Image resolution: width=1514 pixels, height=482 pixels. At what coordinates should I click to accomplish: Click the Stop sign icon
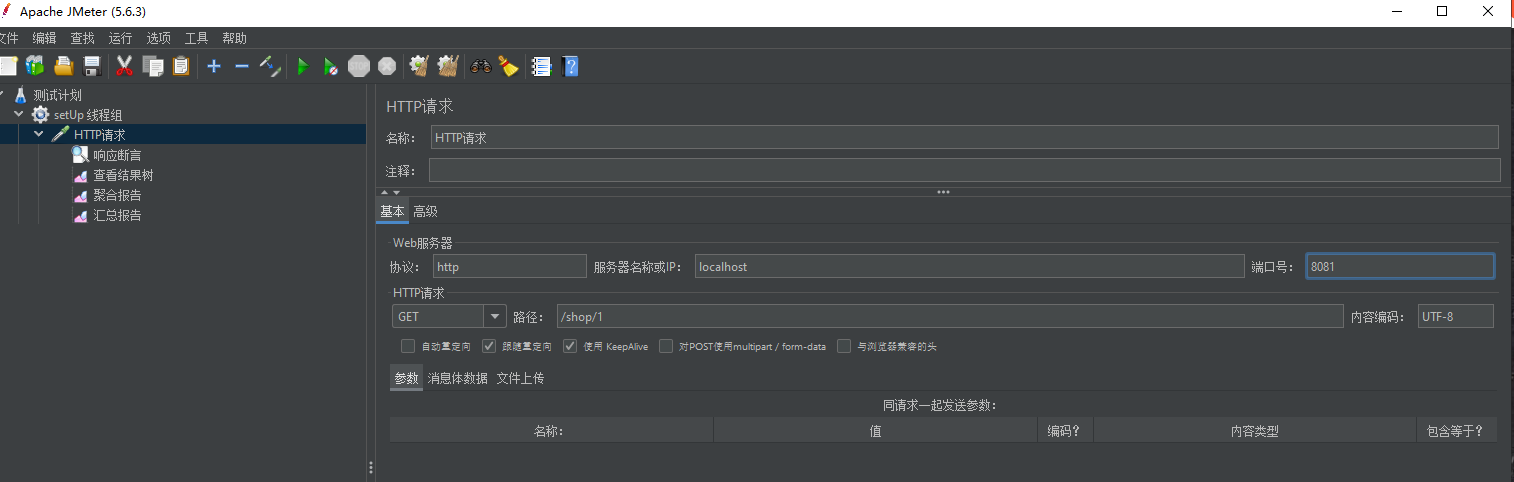click(x=359, y=66)
